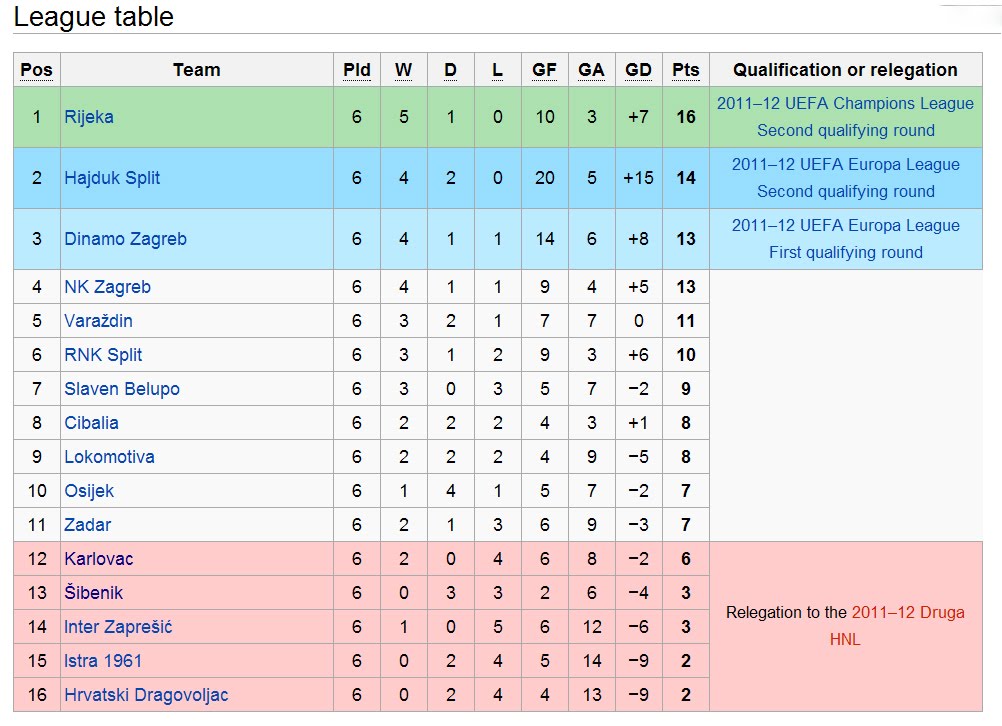Open the Rijeka team link
This screenshot has width=1002, height=726.
[89, 117]
